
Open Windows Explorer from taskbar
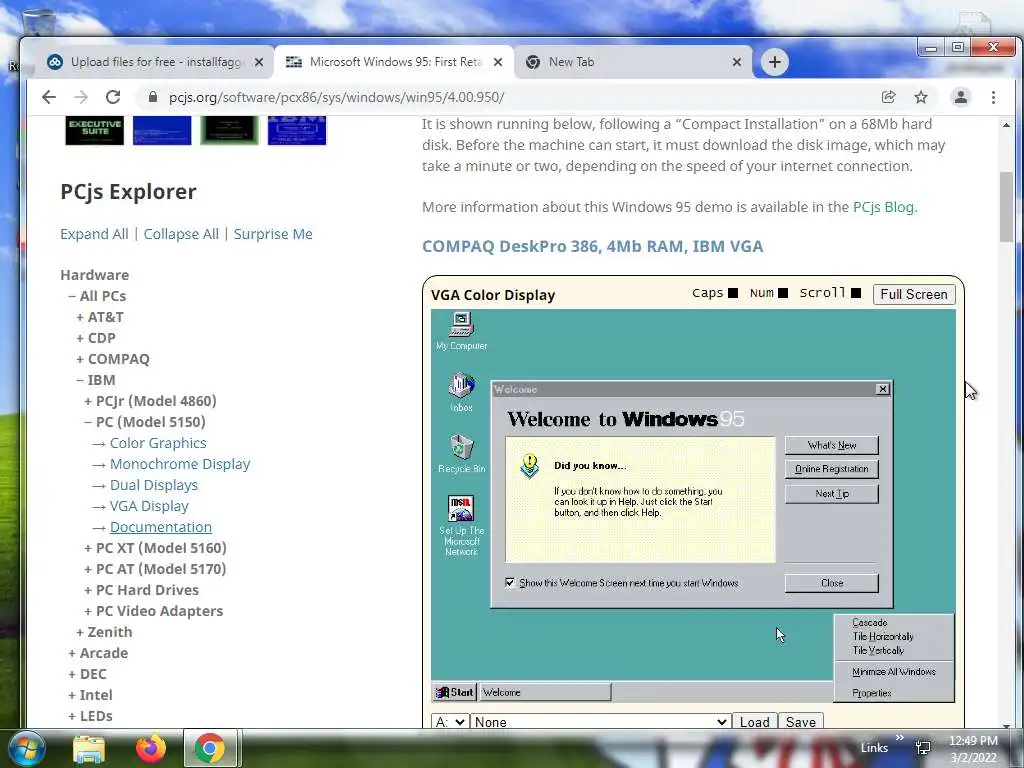89,748
